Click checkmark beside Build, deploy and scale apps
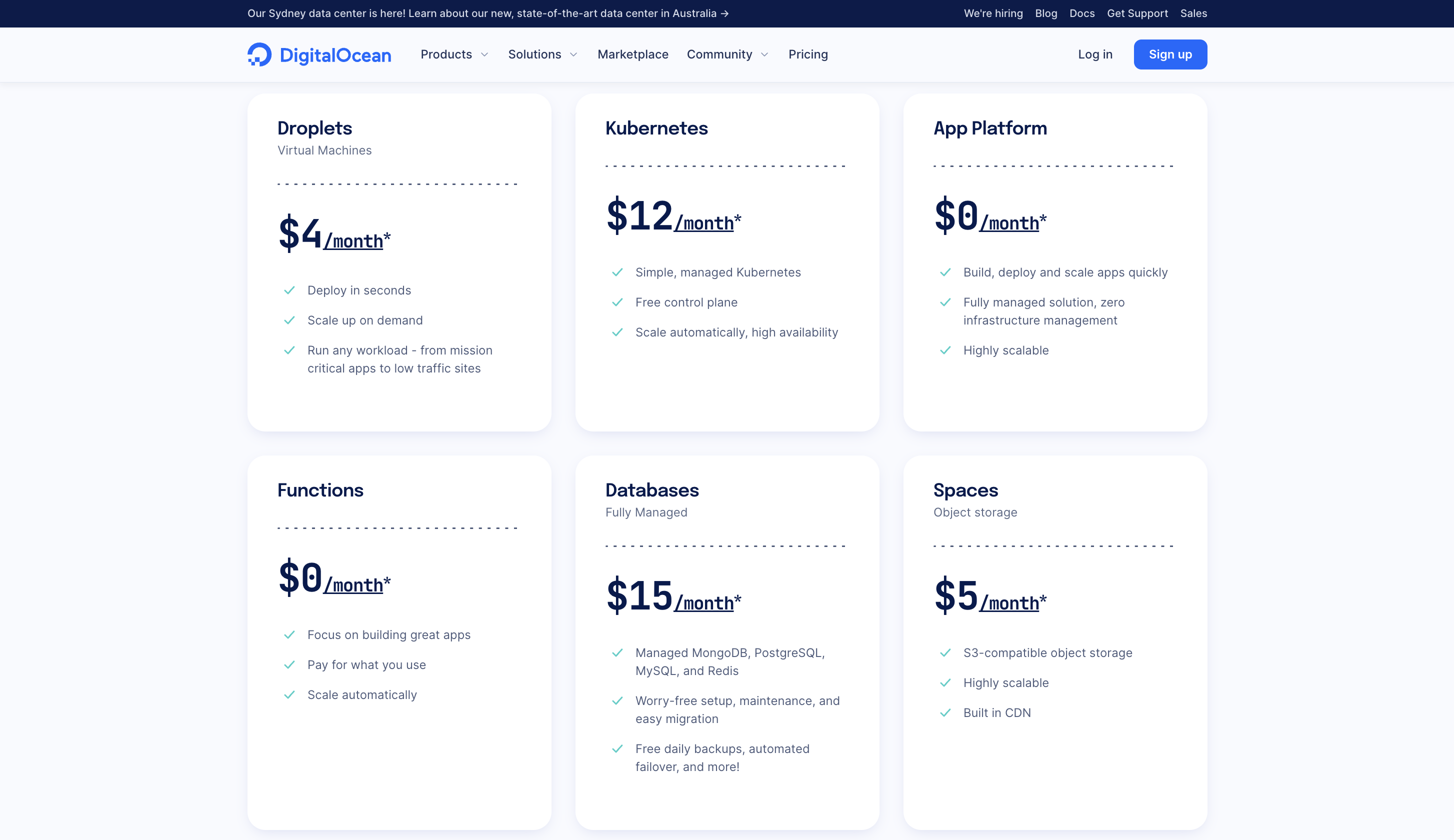 (x=945, y=272)
